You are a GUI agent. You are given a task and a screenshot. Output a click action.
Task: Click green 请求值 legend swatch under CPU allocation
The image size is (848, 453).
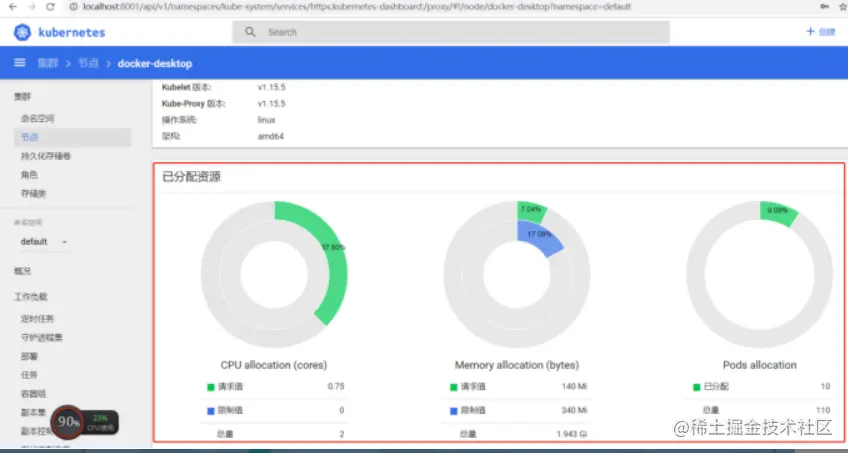tap(211, 387)
